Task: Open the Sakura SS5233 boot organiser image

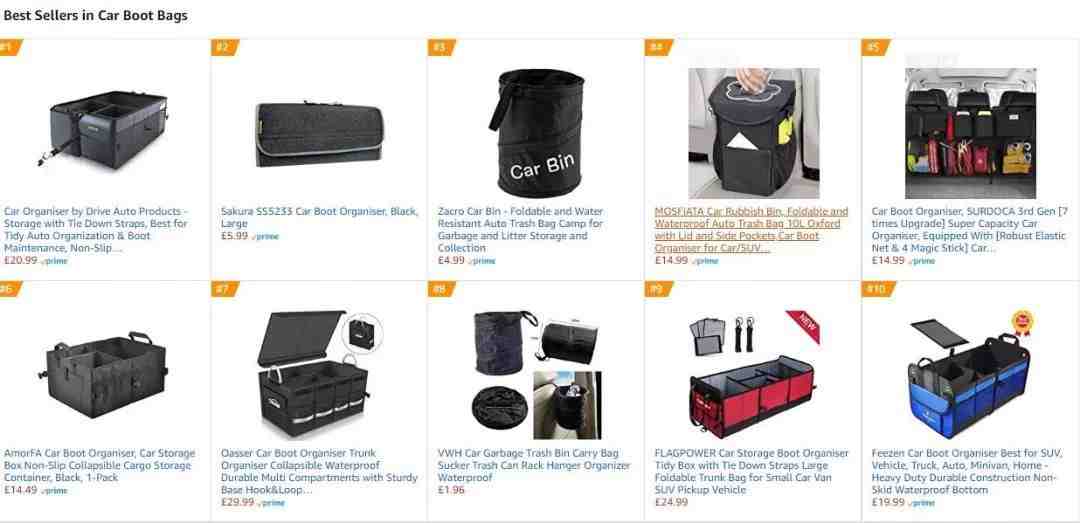Action: click(318, 134)
